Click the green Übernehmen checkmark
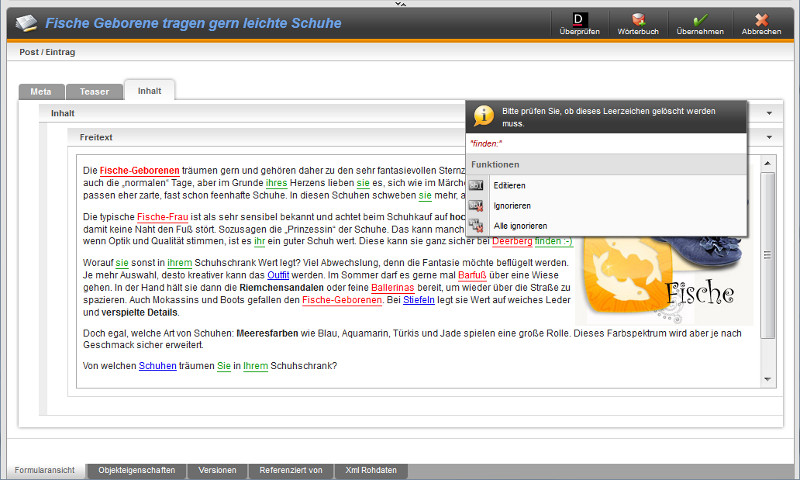 pyautogui.click(x=700, y=19)
